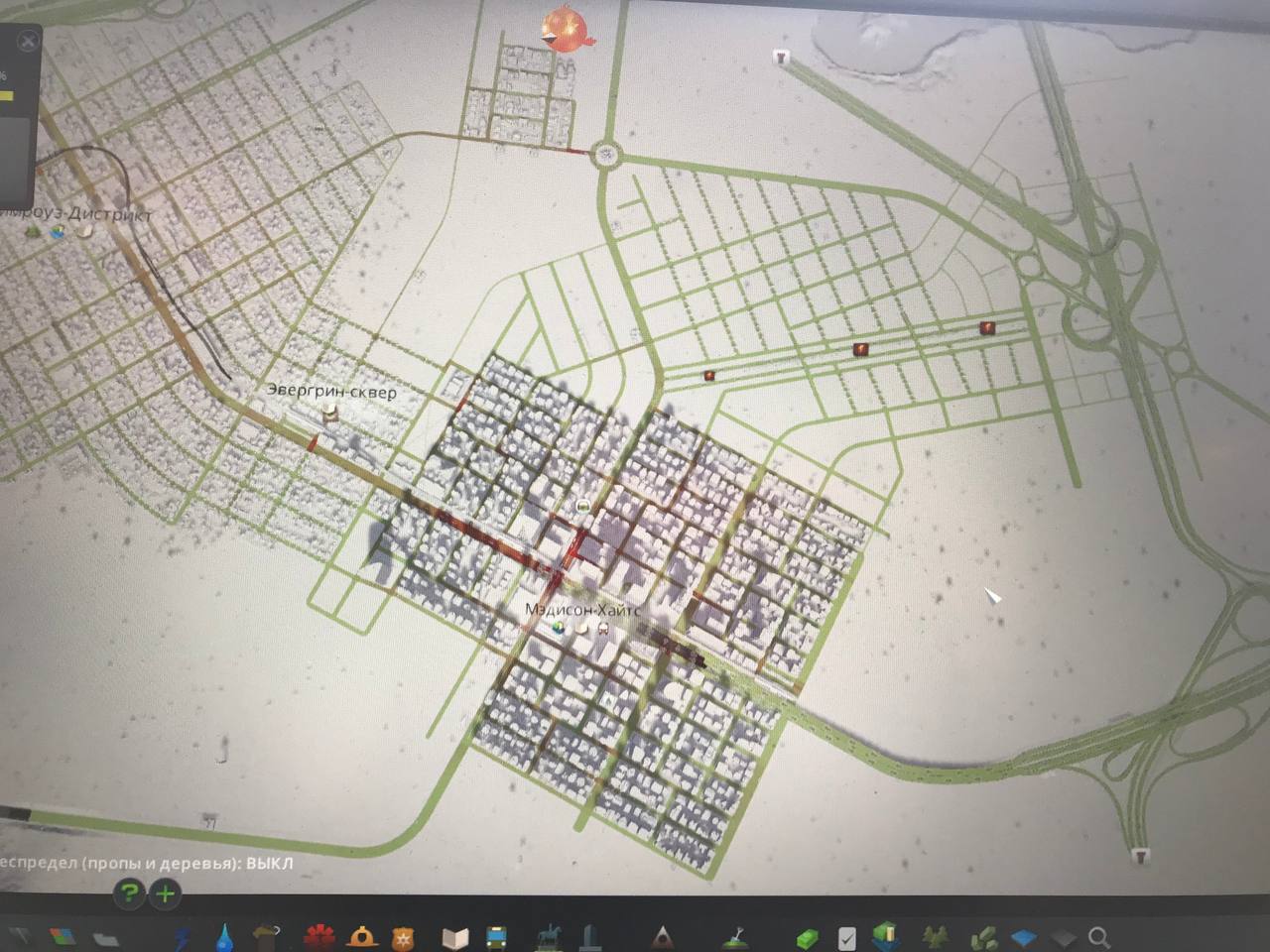Open the Economy green money panel
1270x952 pixels.
[x=808, y=938]
